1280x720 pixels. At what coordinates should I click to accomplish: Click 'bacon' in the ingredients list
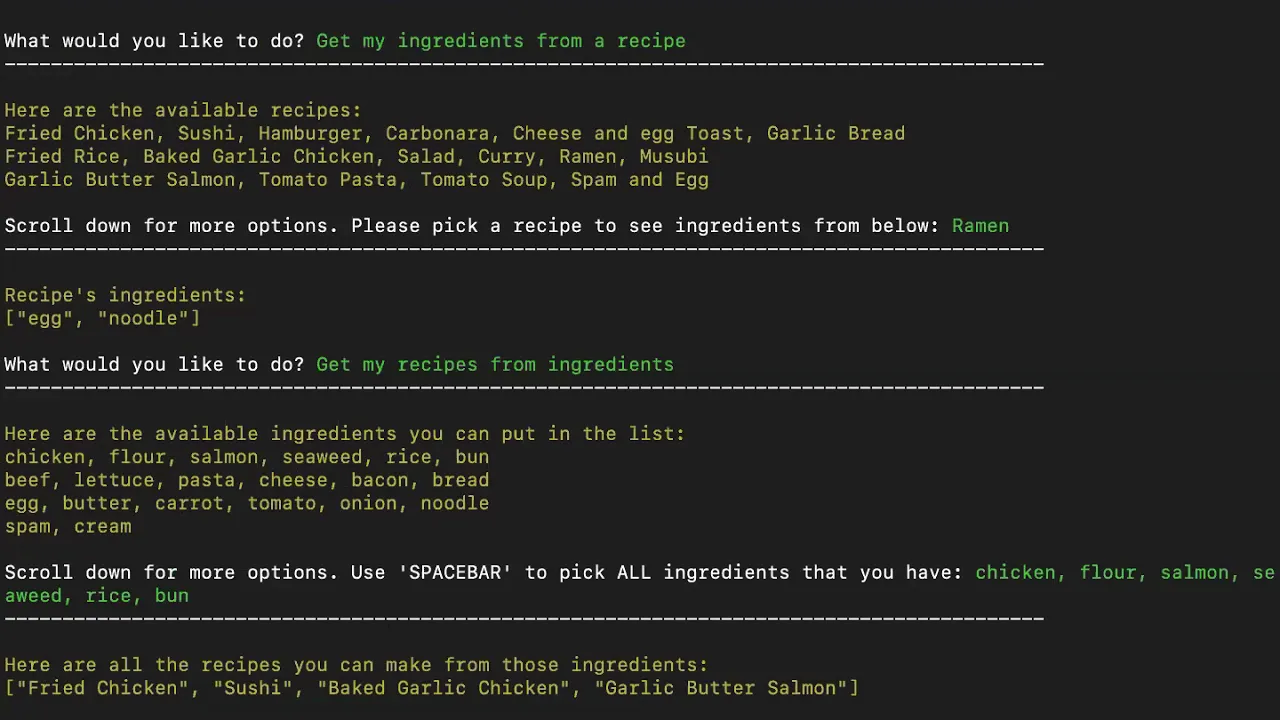[x=380, y=480]
